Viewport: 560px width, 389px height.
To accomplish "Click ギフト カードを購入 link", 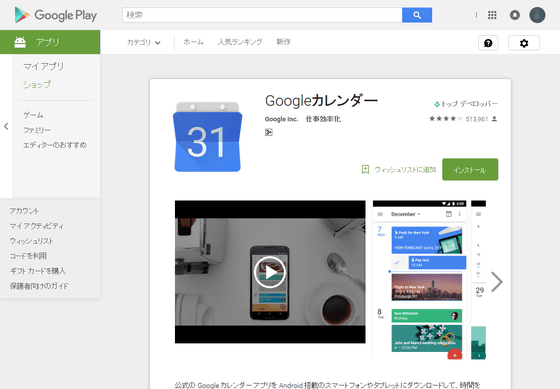I will [38, 271].
